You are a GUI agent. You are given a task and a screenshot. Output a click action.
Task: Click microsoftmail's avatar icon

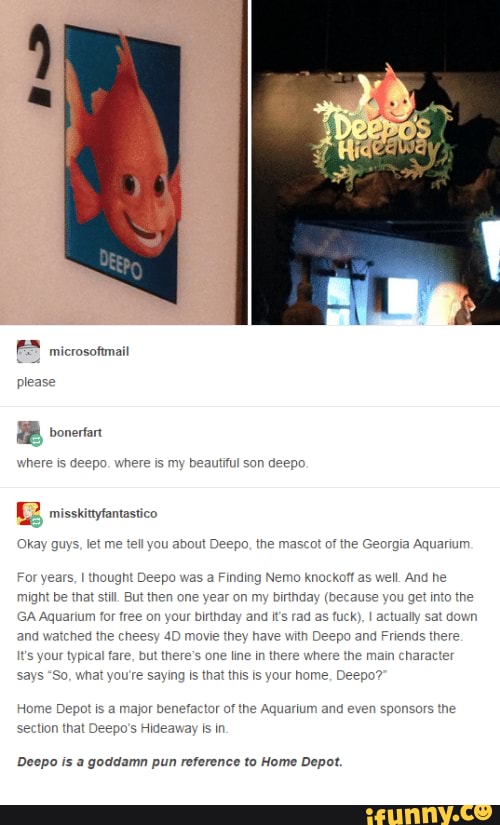(28, 351)
